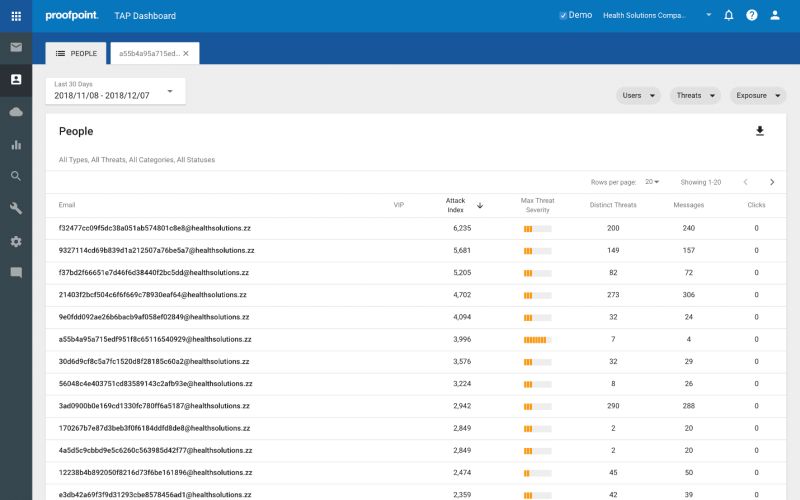View notifications bell icon
The width and height of the screenshot is (800, 500).
729,15
